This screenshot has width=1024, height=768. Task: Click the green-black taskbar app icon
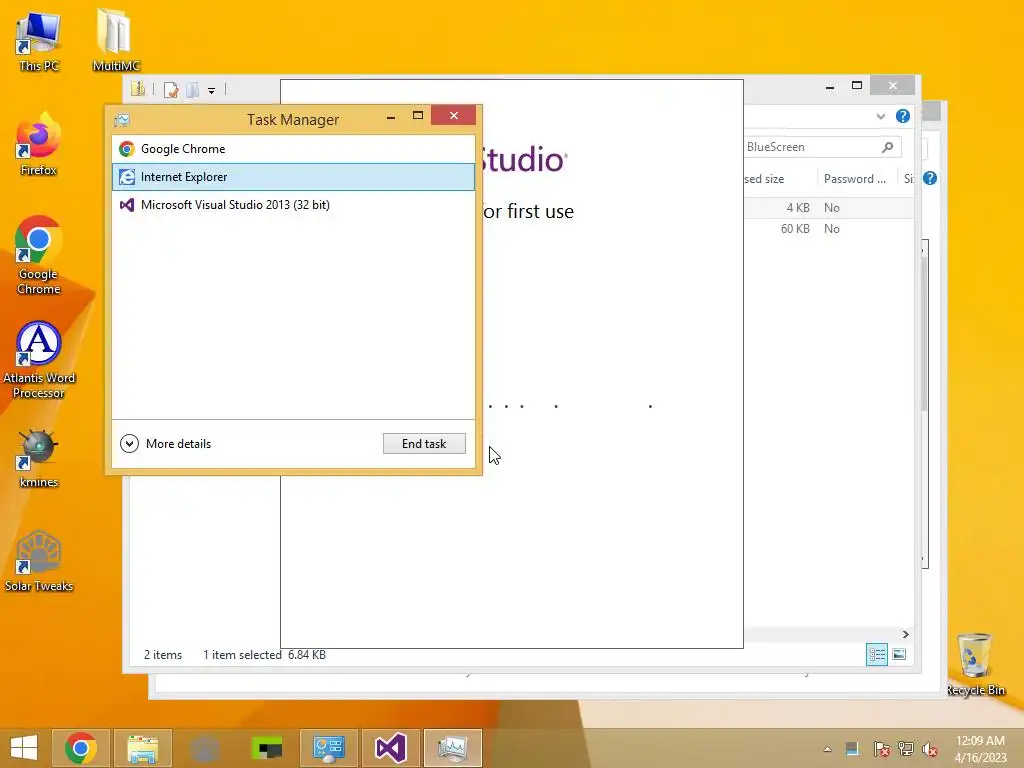(x=266, y=748)
